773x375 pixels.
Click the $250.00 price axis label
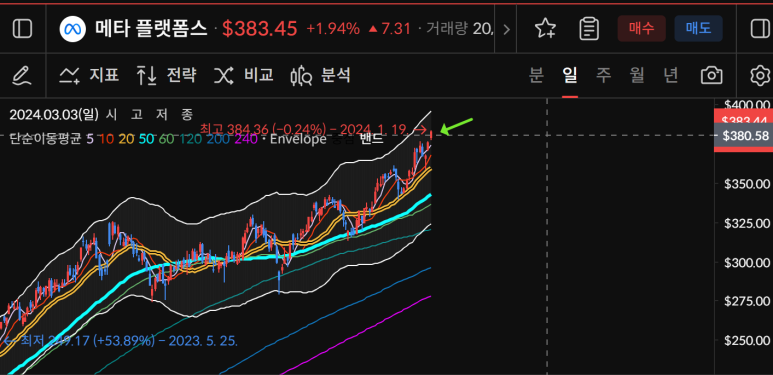coord(747,341)
